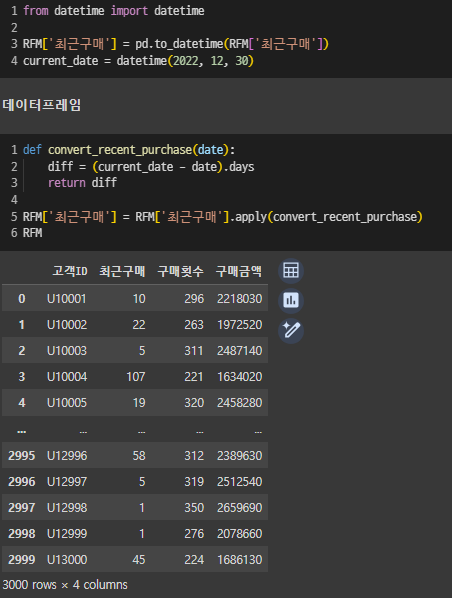Click recency value 107
Image resolution: width=452 pixels, height=598 pixels.
coord(136,377)
